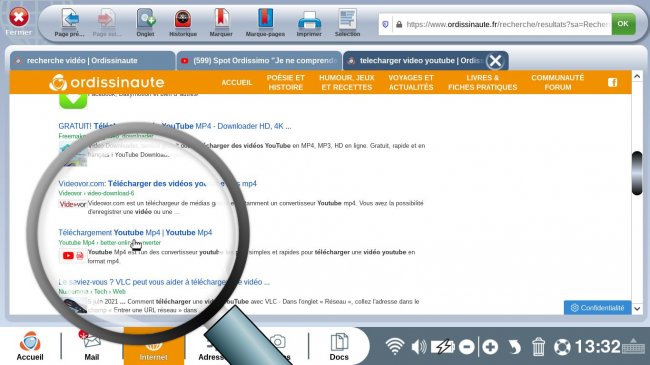Click the Videovor logo thumbnail

73,204
